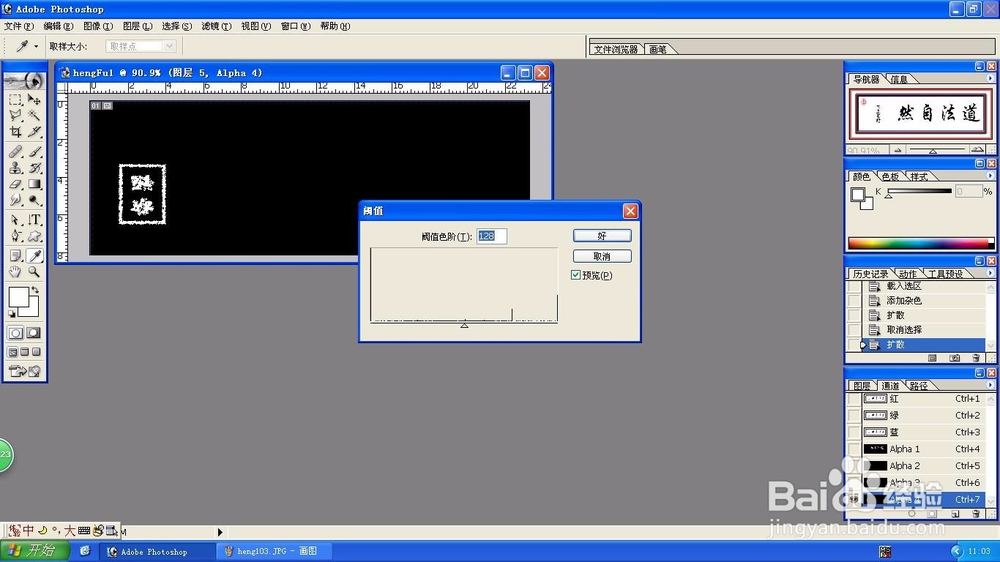Toggle visibility of 红 channel
The width and height of the screenshot is (1000, 562).
click(x=853, y=399)
